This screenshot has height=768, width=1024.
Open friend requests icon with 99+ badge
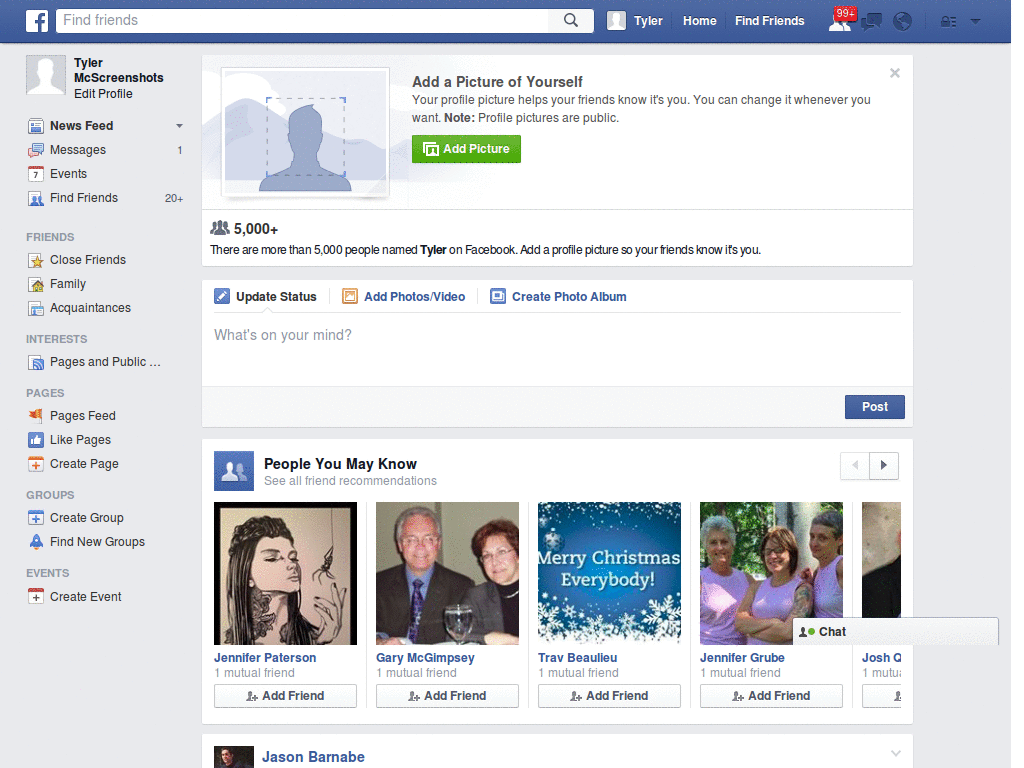point(840,21)
